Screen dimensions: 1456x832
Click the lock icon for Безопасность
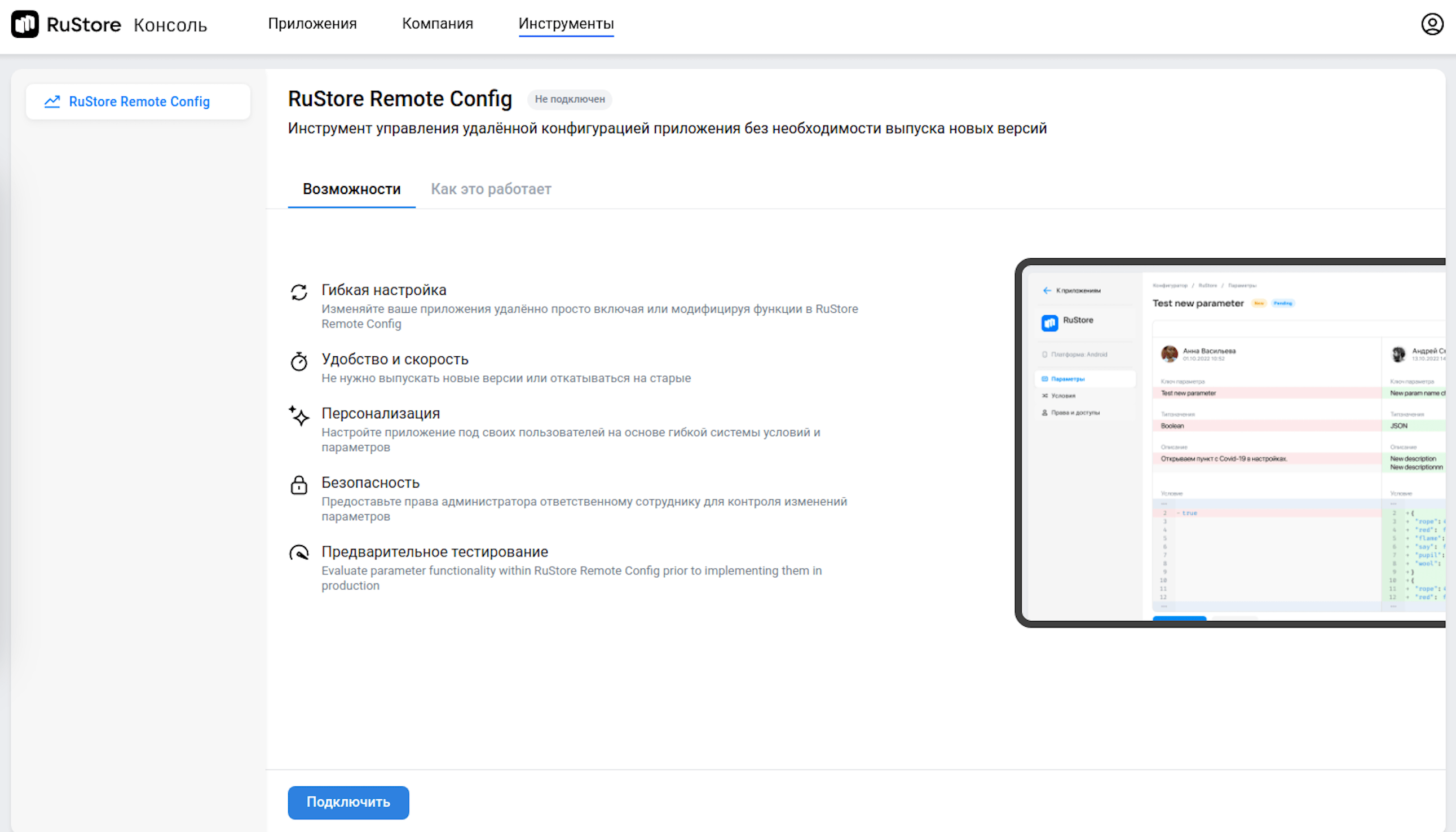click(x=298, y=485)
